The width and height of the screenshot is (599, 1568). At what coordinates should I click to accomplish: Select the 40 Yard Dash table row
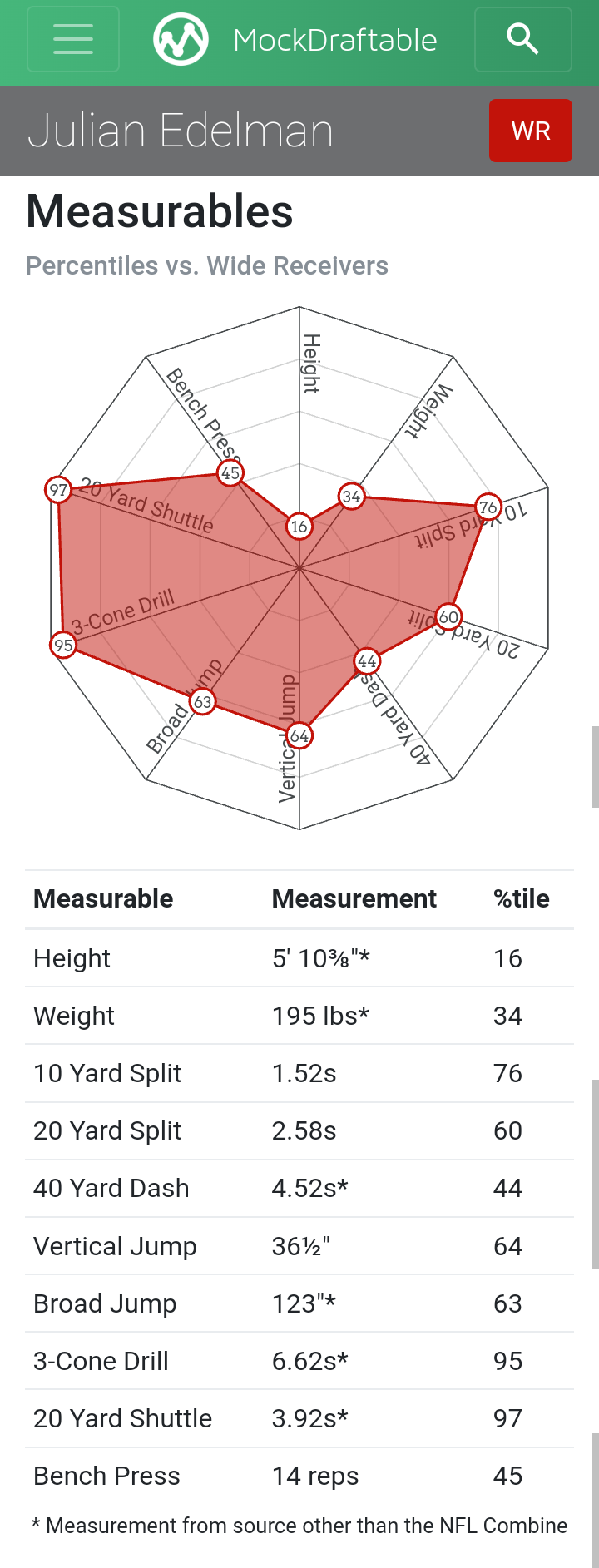click(299, 1188)
